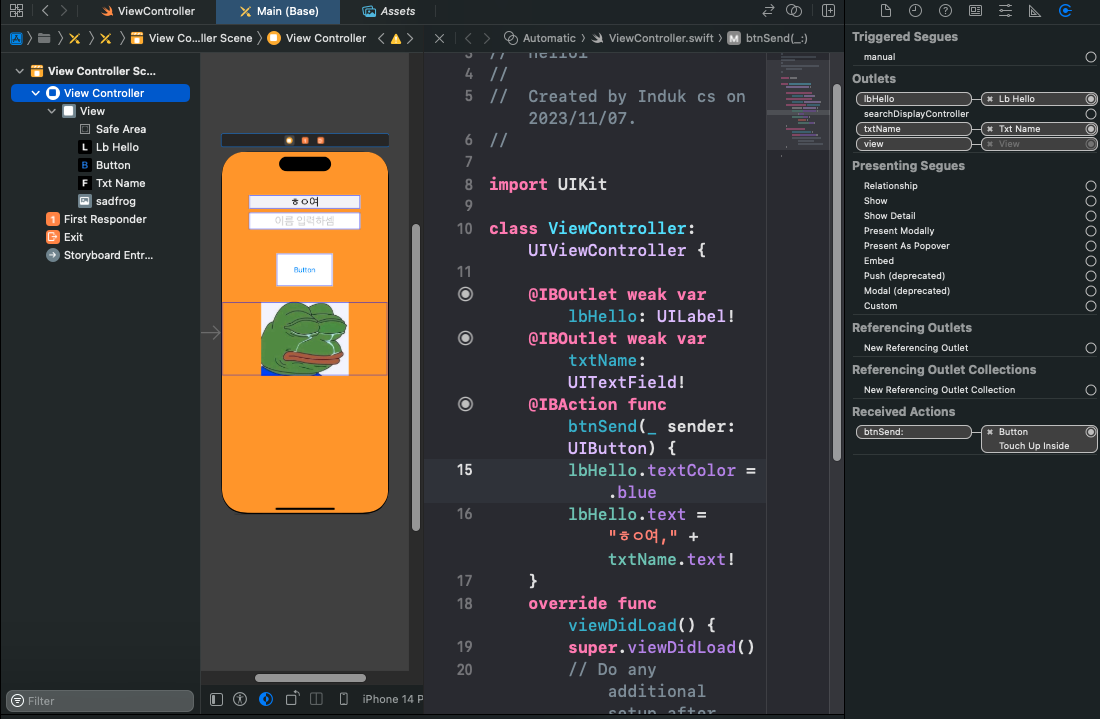
Task: Open the btnSend(_:) method jump menu
Action: [767, 38]
